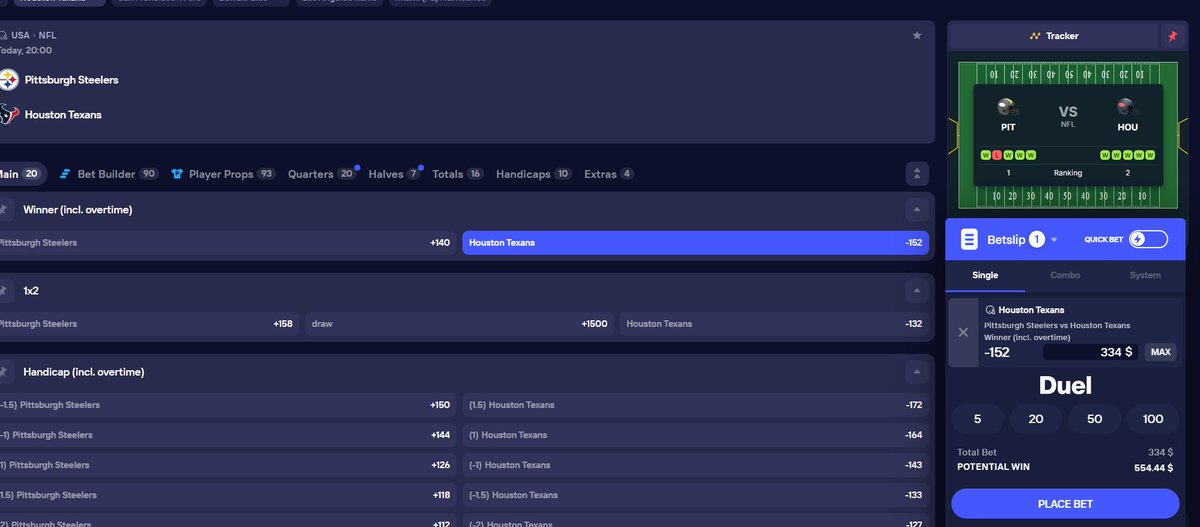The image size is (1200, 527).
Task: Click the stake amount input field
Action: (1090, 352)
